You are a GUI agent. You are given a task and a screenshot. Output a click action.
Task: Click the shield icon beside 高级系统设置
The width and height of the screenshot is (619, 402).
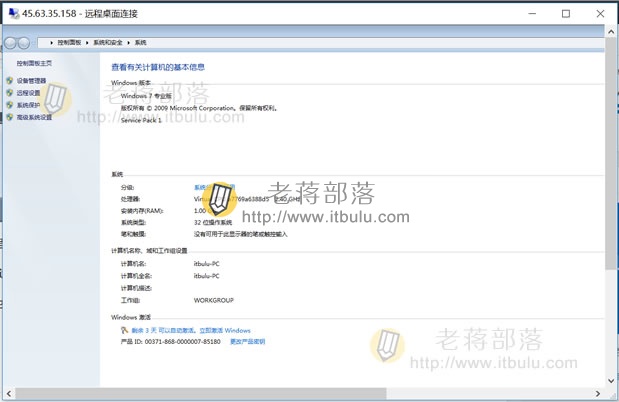click(x=10, y=117)
